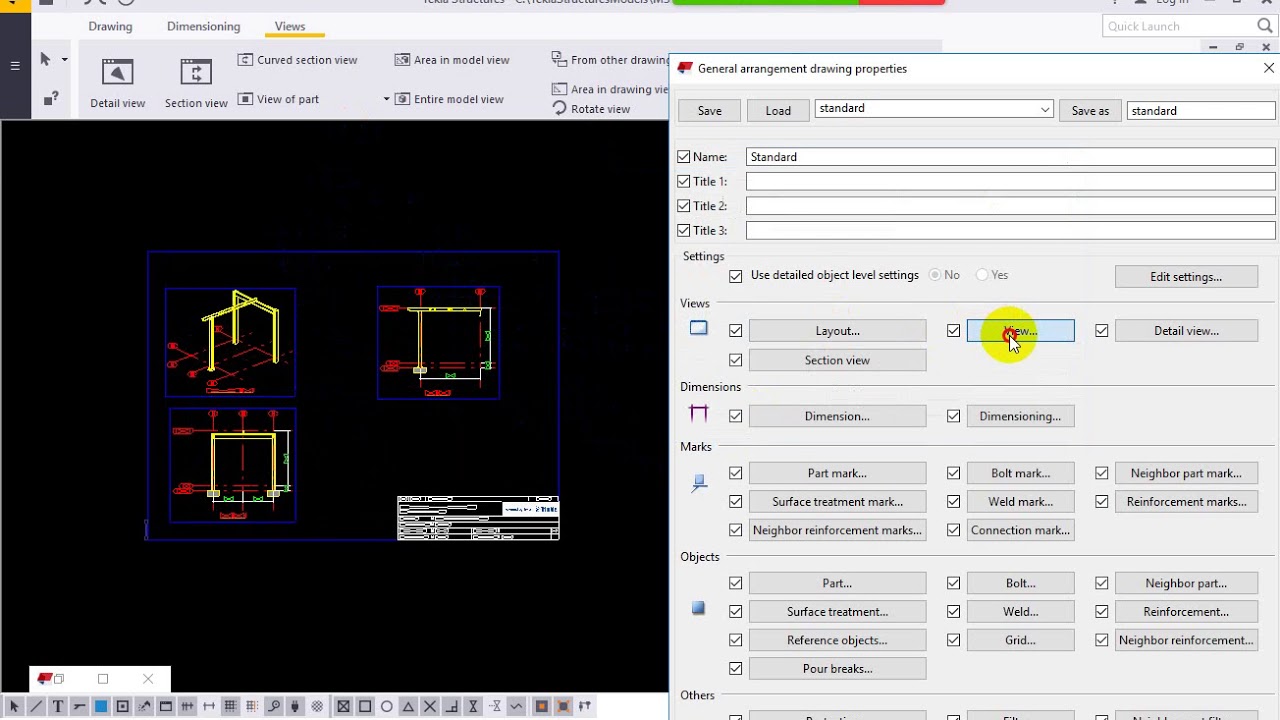Toggle checkbox beside Reinforcement marks button

pyautogui.click(x=1101, y=502)
